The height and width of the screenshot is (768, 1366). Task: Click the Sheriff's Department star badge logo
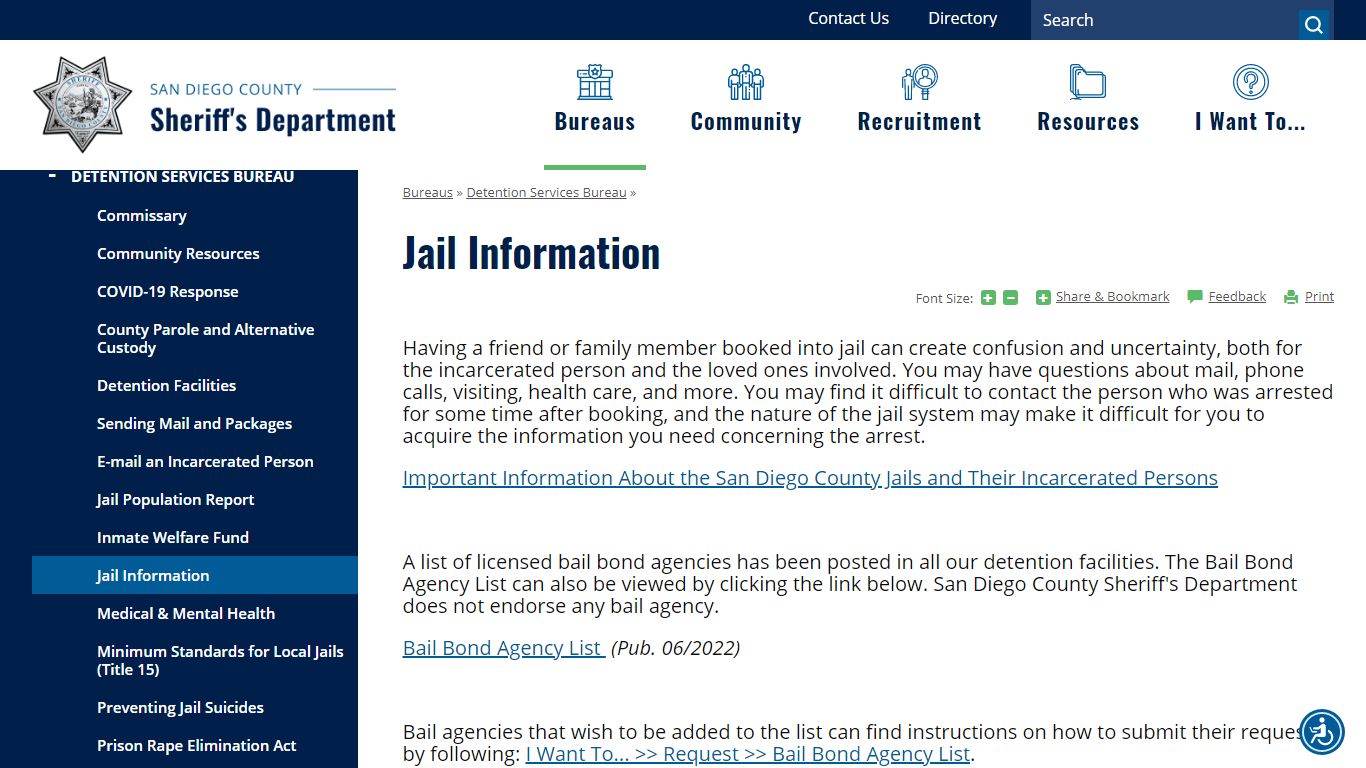point(82,105)
